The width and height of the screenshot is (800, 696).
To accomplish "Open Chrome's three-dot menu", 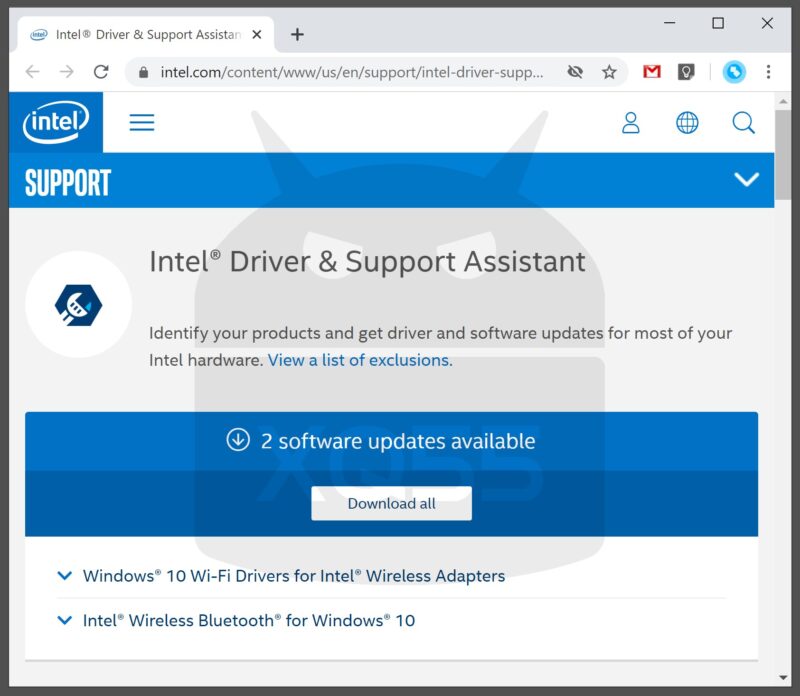I will (x=768, y=72).
